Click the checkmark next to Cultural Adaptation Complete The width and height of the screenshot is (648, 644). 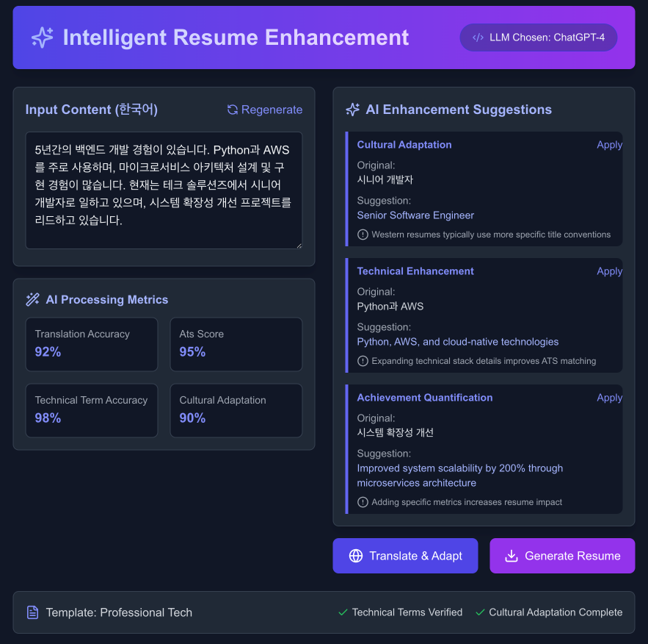coord(480,612)
